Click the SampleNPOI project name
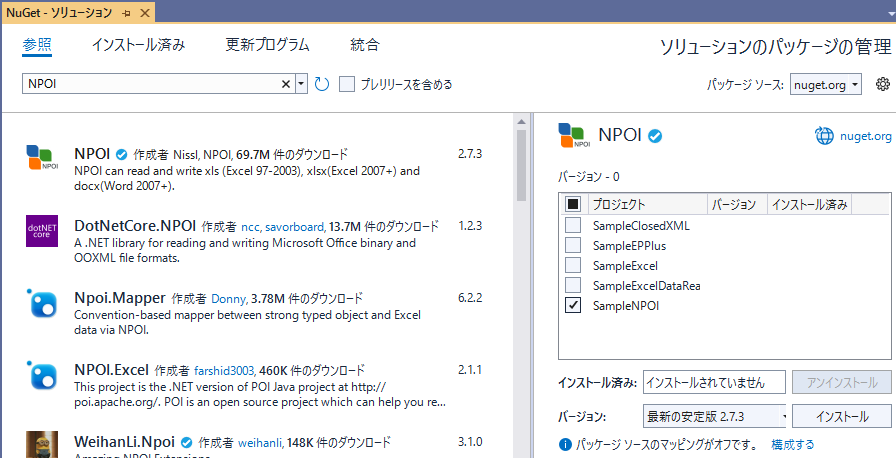The width and height of the screenshot is (896, 458). pyautogui.click(x=626, y=306)
